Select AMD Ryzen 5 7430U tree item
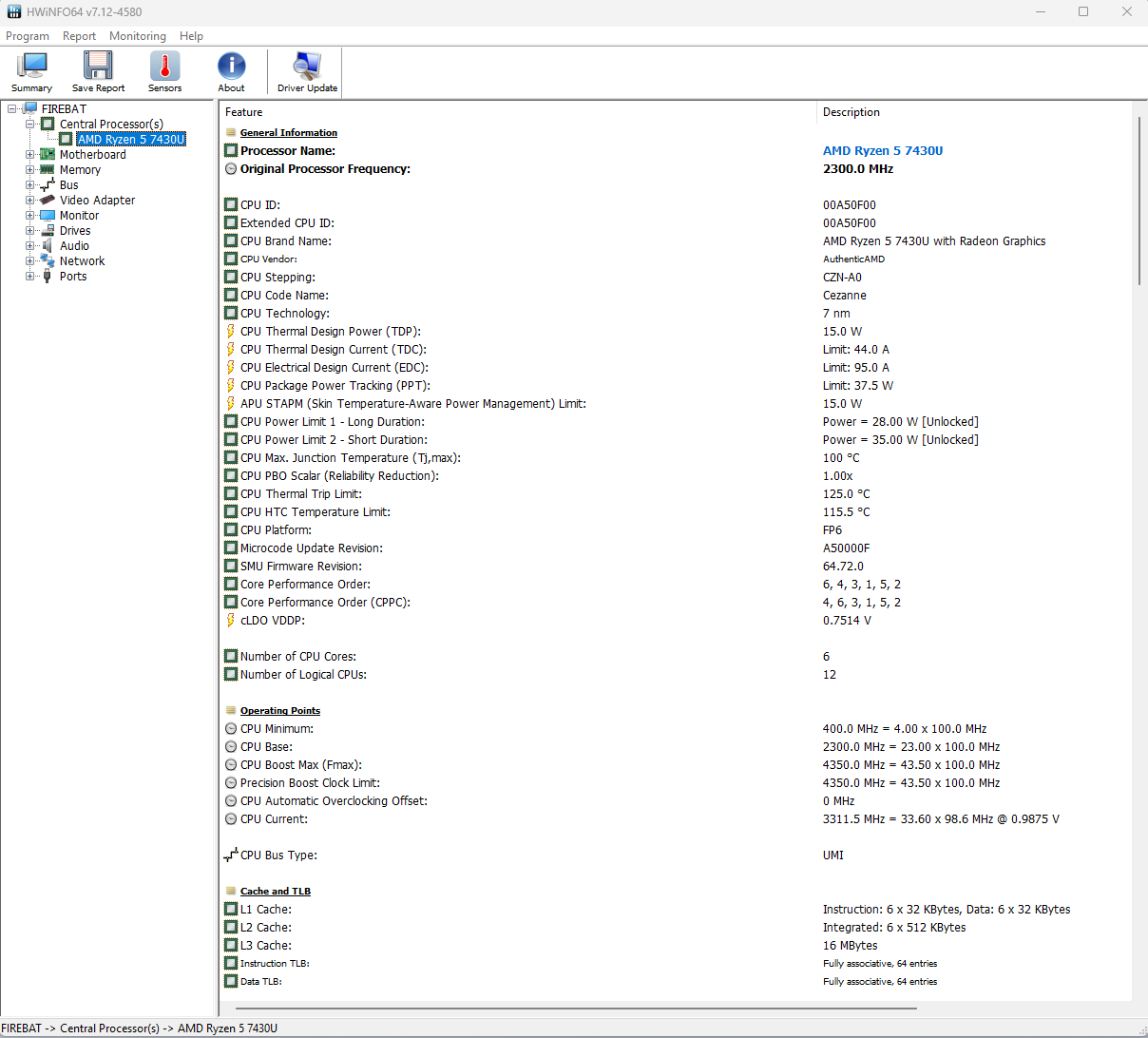The width and height of the screenshot is (1148, 1038). (131, 140)
